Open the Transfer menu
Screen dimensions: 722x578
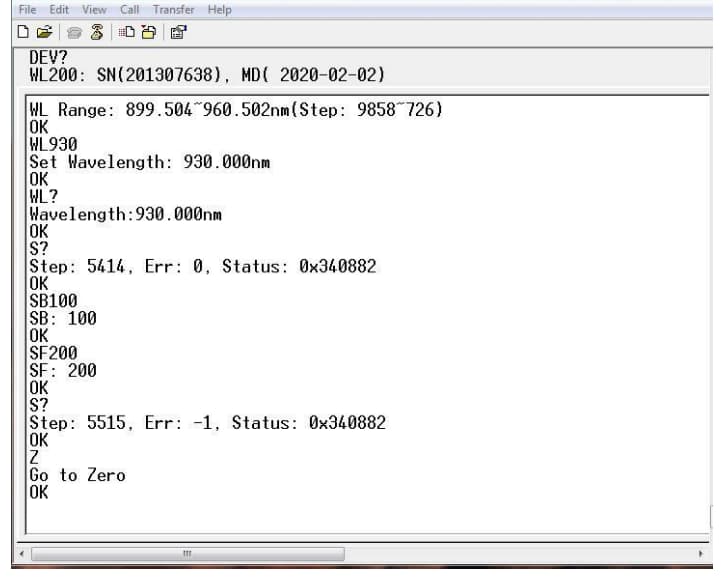[174, 9]
